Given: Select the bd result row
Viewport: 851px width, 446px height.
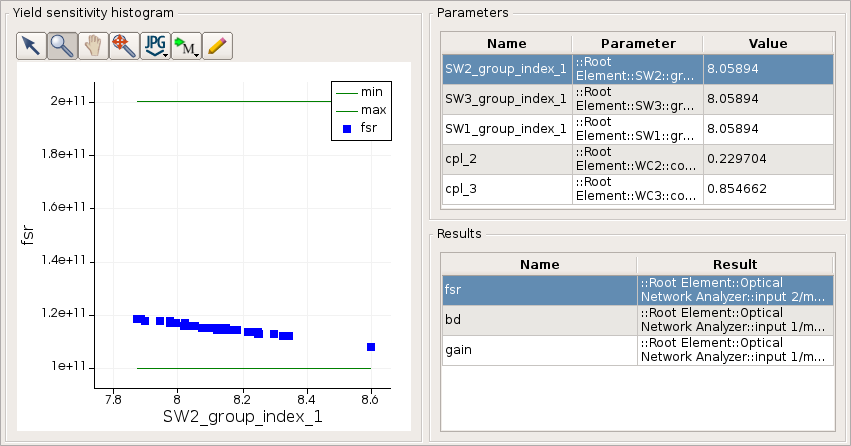Looking at the screenshot, I should (638, 320).
